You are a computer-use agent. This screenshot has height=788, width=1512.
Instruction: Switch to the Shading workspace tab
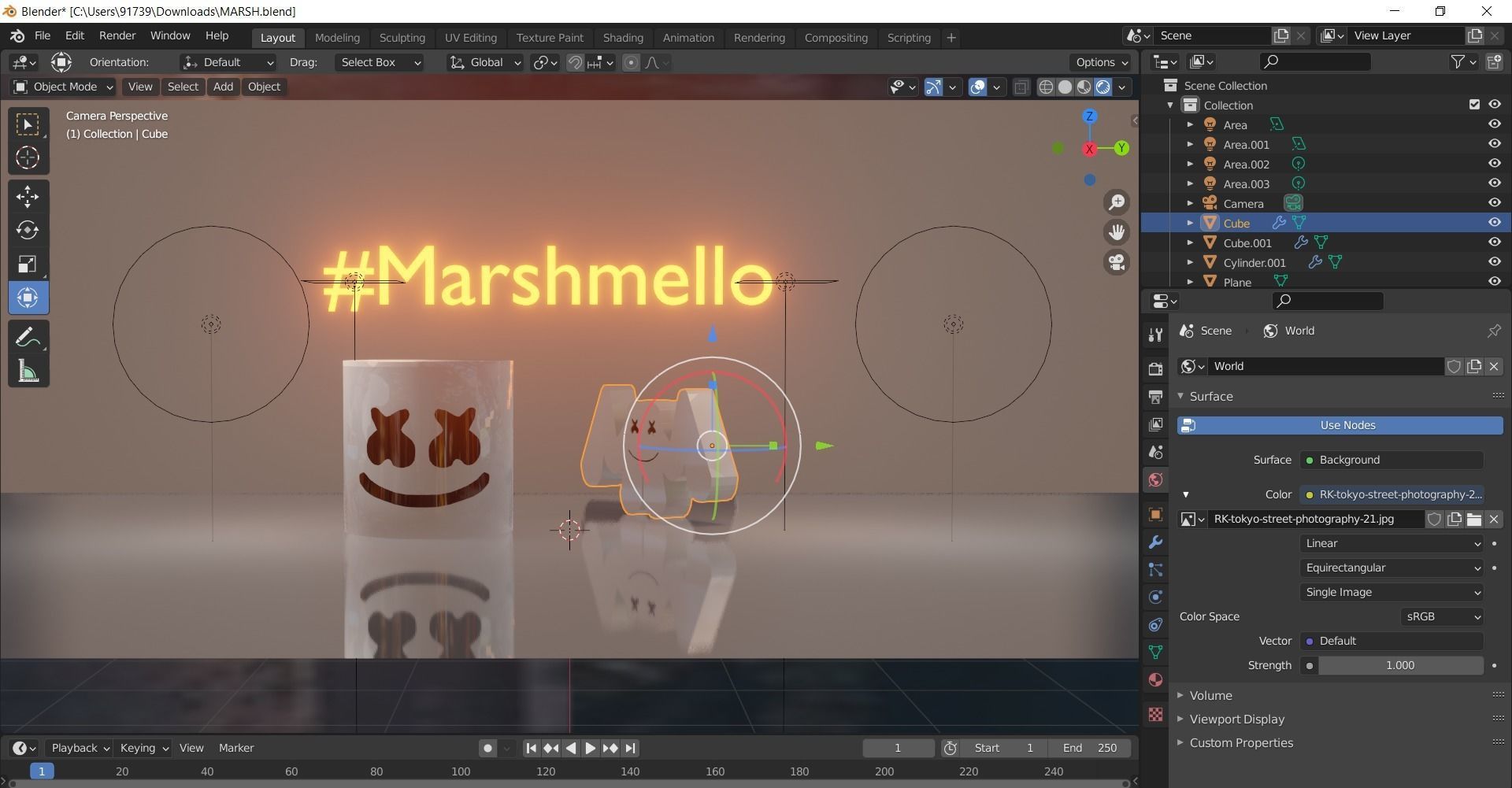(623, 38)
